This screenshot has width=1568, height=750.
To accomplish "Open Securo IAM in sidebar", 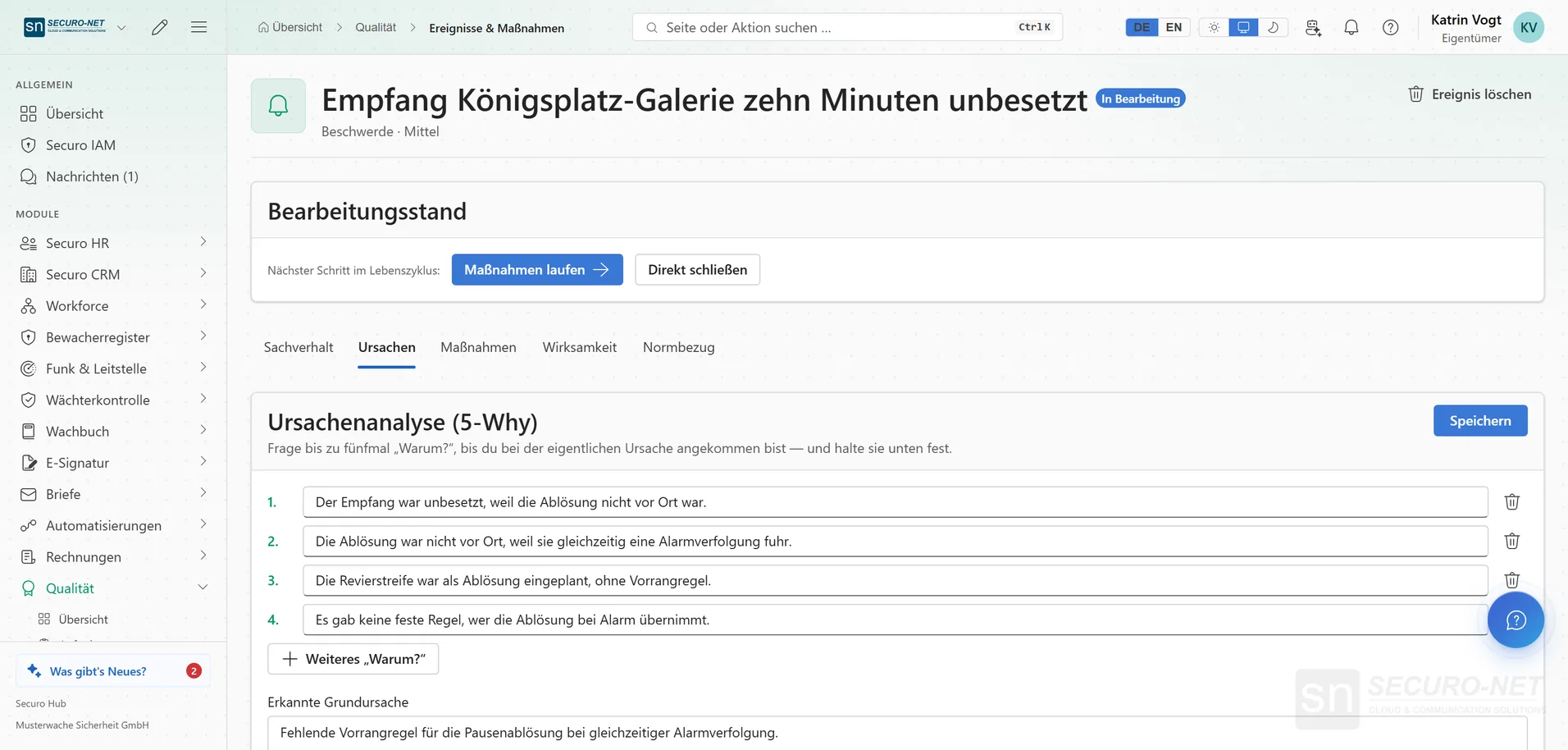I will point(80,145).
